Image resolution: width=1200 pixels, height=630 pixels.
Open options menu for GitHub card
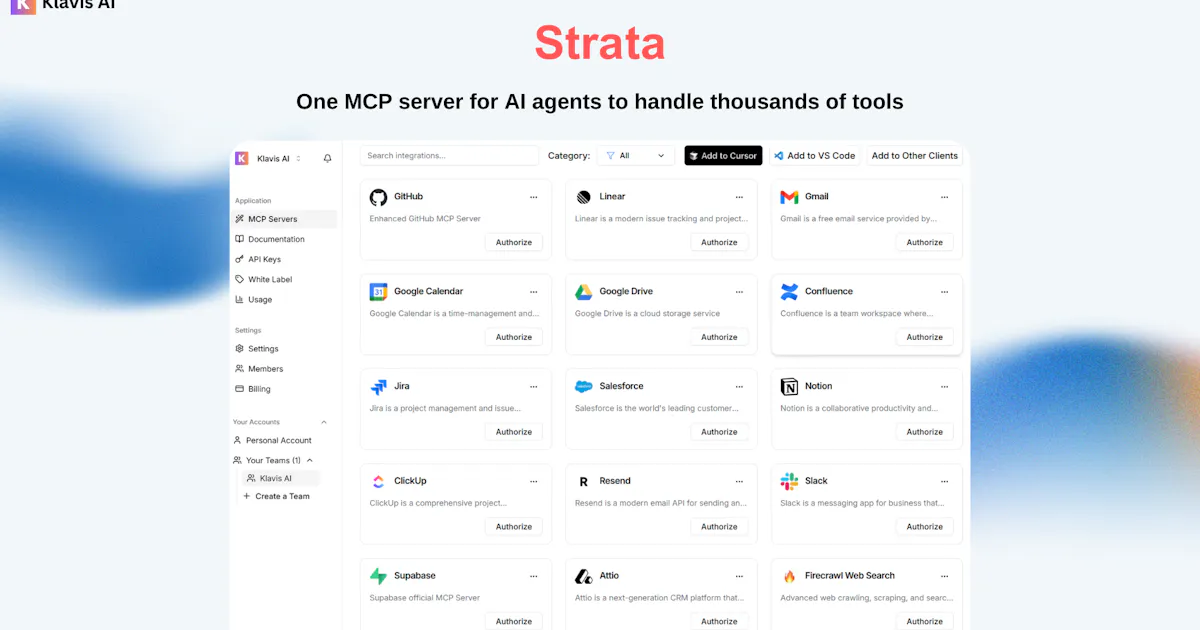[534, 197]
